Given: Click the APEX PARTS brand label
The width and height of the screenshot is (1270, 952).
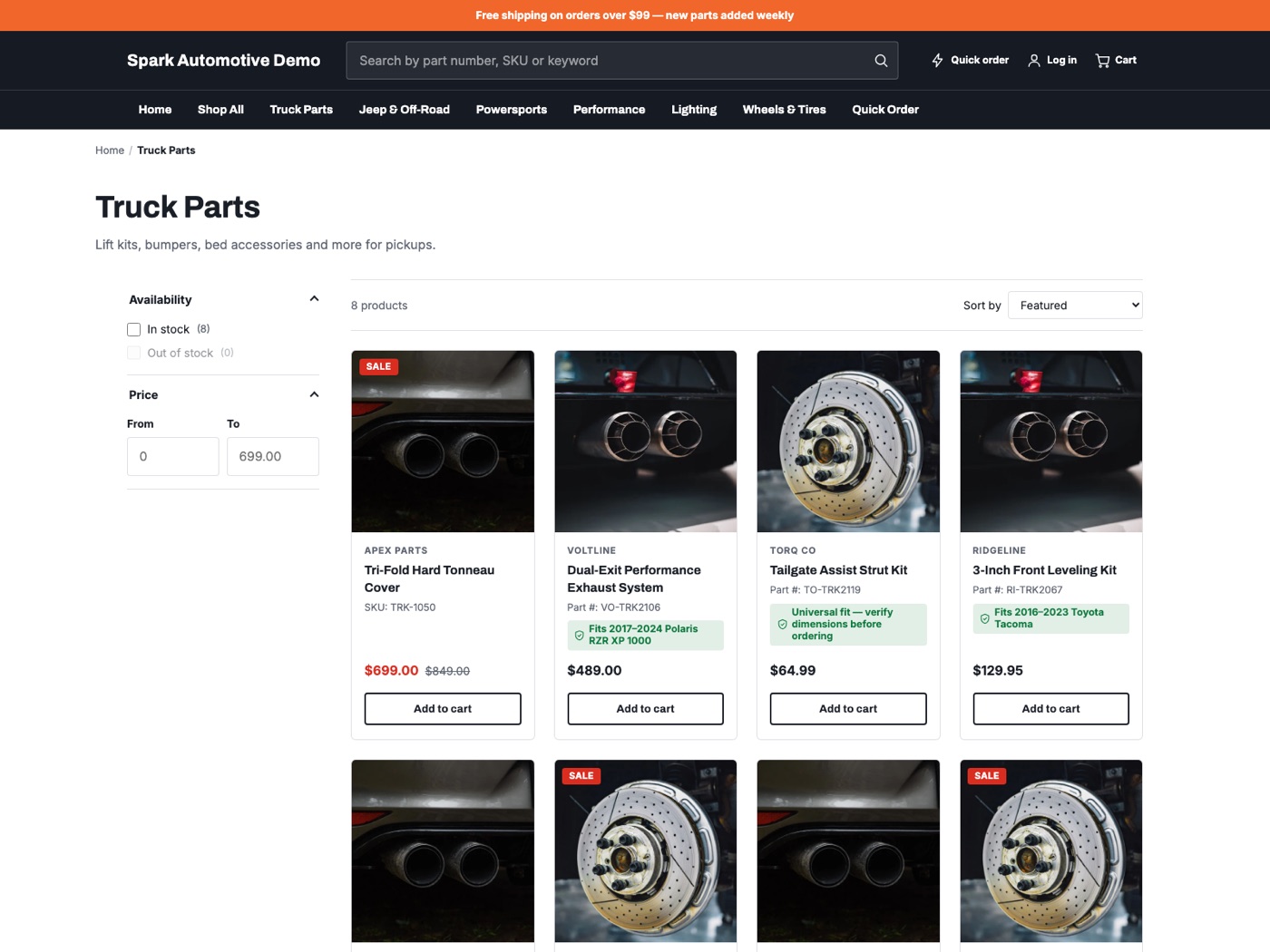Looking at the screenshot, I should coord(396,550).
